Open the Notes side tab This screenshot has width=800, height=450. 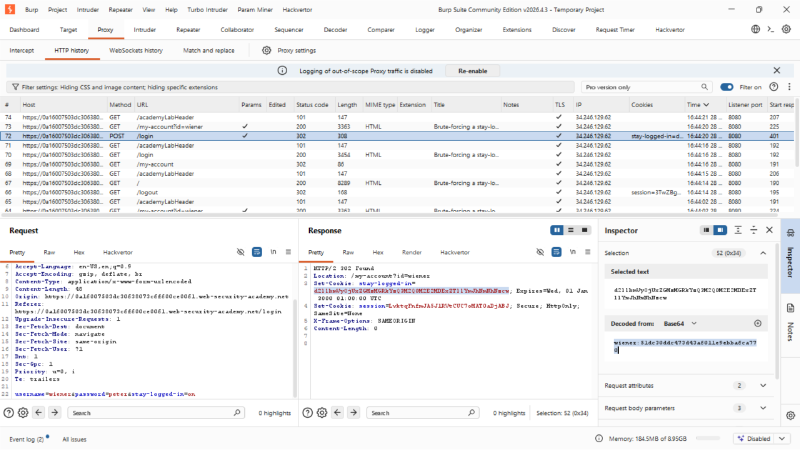[790, 323]
